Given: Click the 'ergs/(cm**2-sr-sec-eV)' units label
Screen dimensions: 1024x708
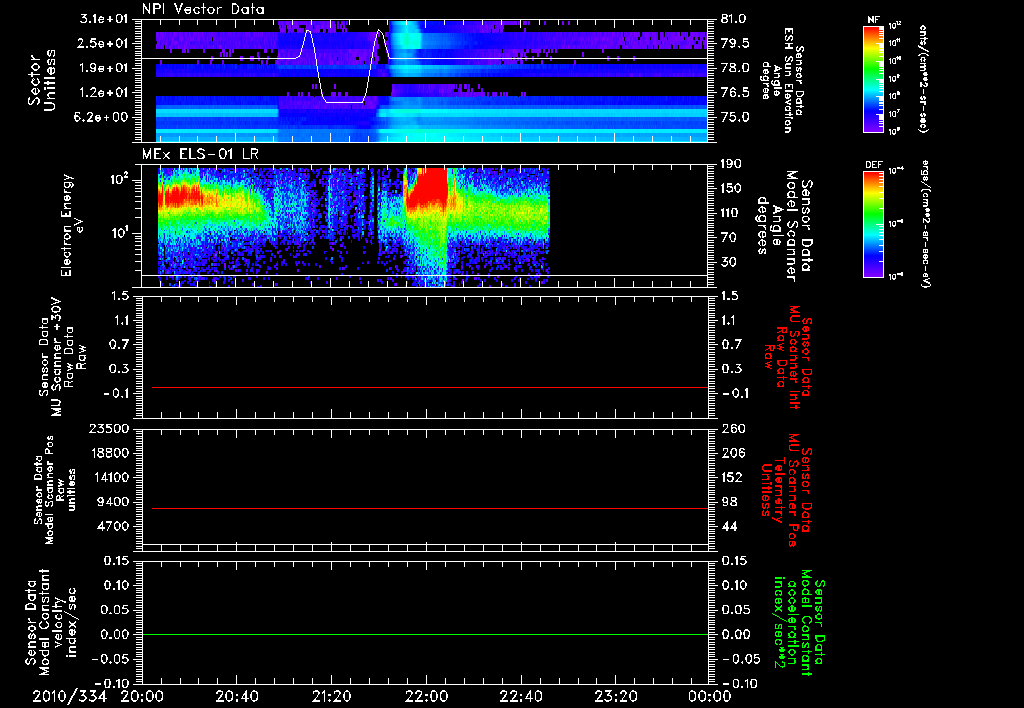Looking at the screenshot, I should (x=925, y=223).
